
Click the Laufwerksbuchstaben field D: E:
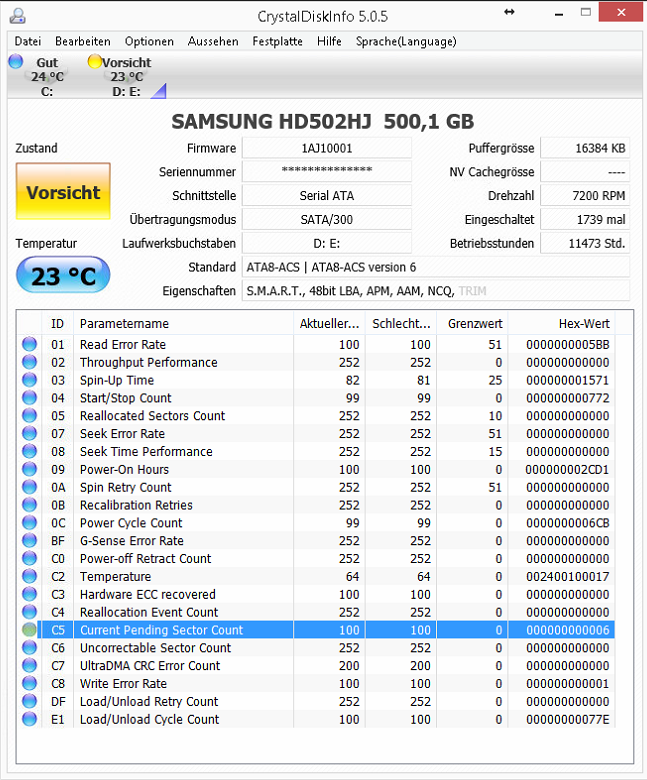[327, 243]
